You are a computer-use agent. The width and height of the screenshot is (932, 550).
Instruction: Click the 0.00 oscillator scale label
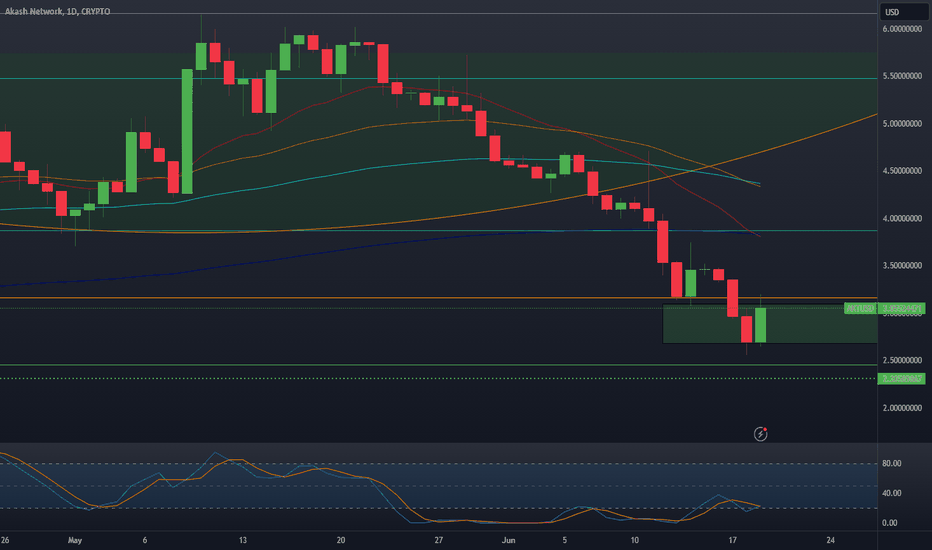890,523
